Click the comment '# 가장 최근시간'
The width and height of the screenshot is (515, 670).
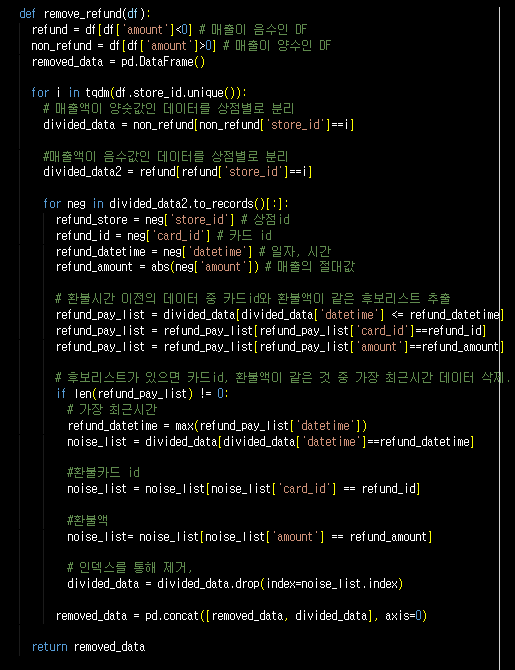tap(112, 409)
